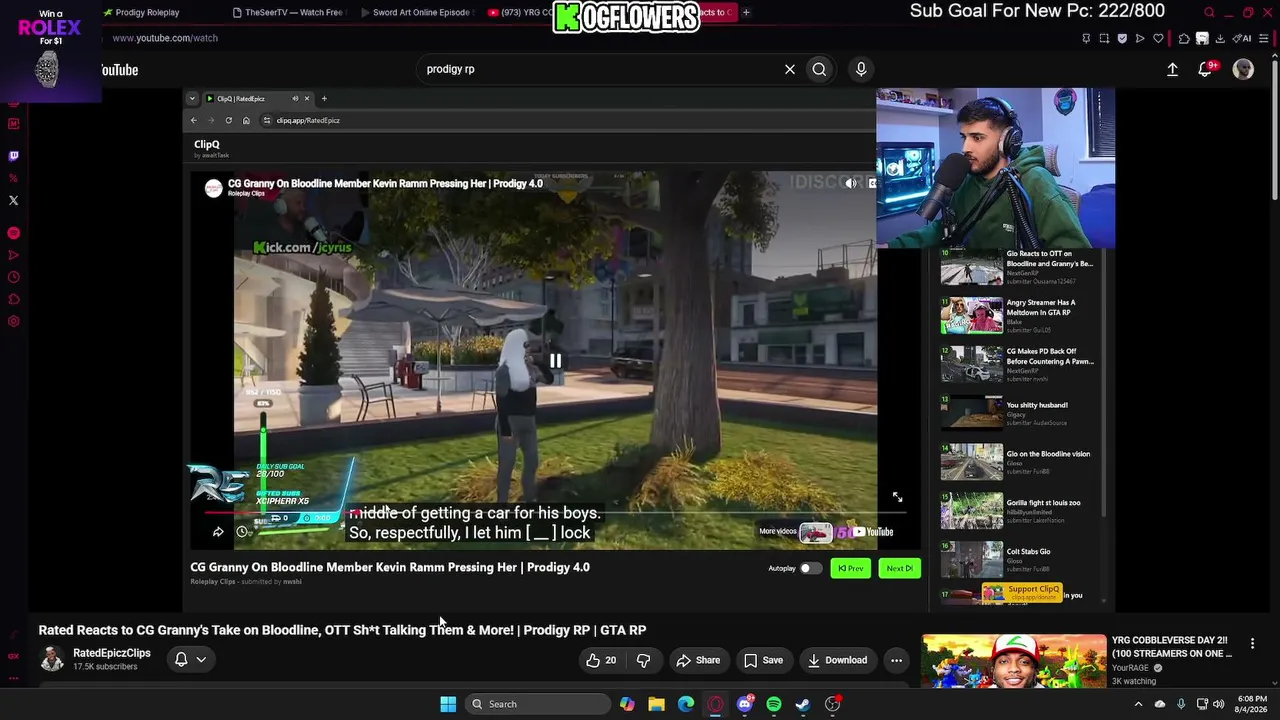
Task: Open more actions ellipsis under video
Action: point(896,660)
